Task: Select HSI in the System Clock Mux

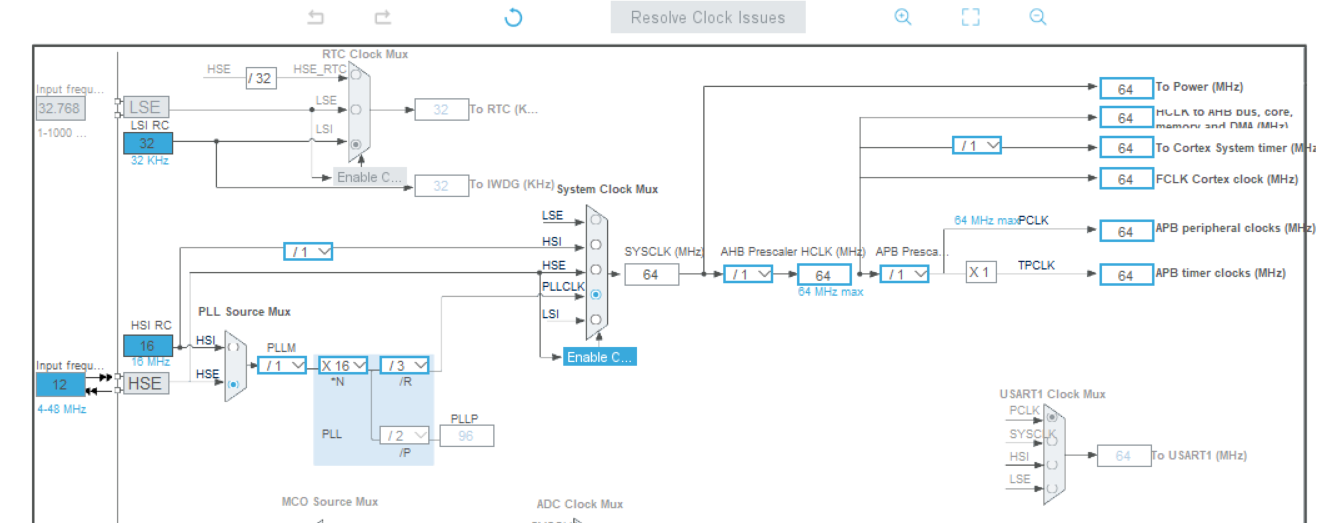Action: pos(596,243)
